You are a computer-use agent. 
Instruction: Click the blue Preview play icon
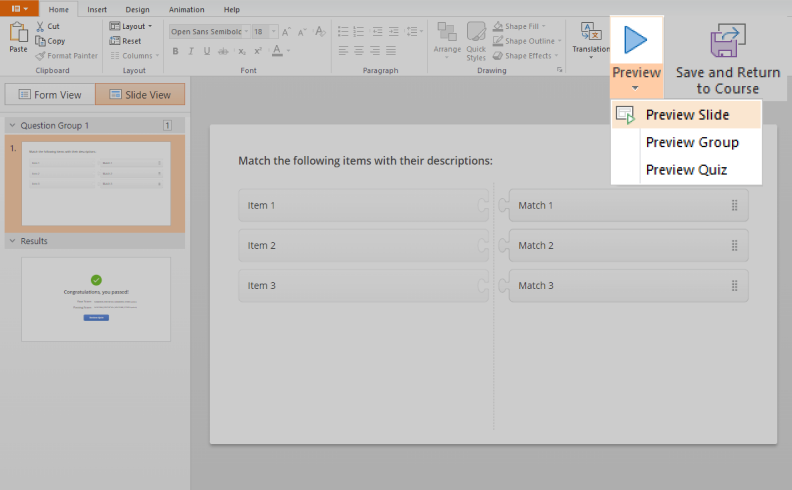pyautogui.click(x=636, y=40)
